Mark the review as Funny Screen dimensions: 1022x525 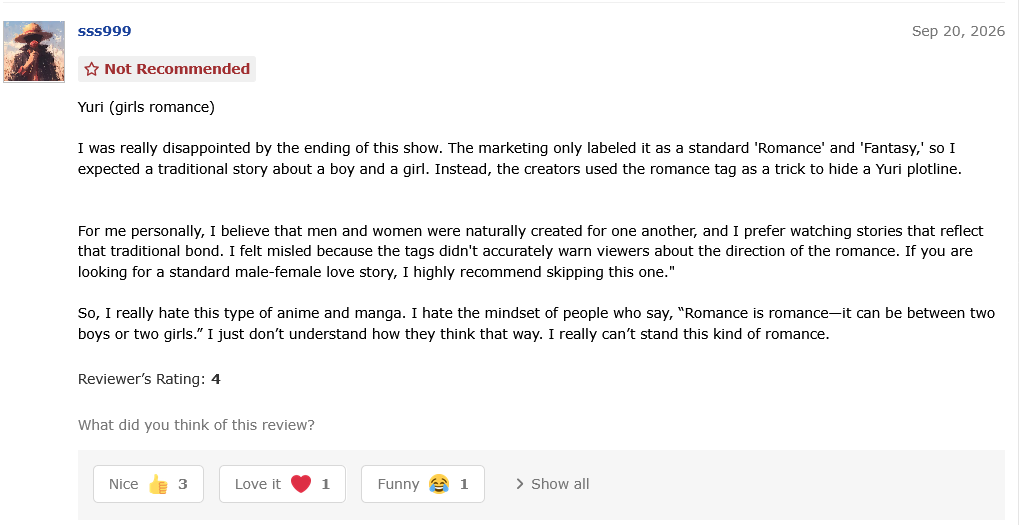click(x=423, y=484)
